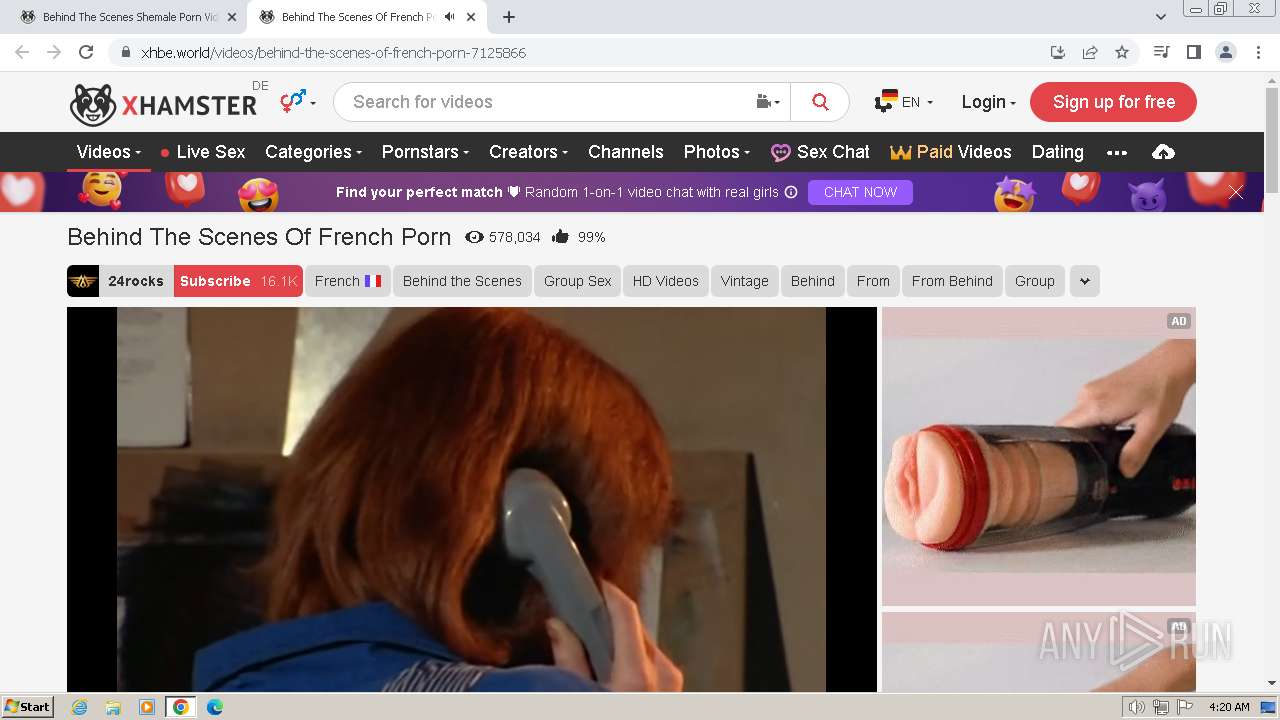Open the Windows Start menu
Screen dimensions: 1280x720
click(x=28, y=707)
